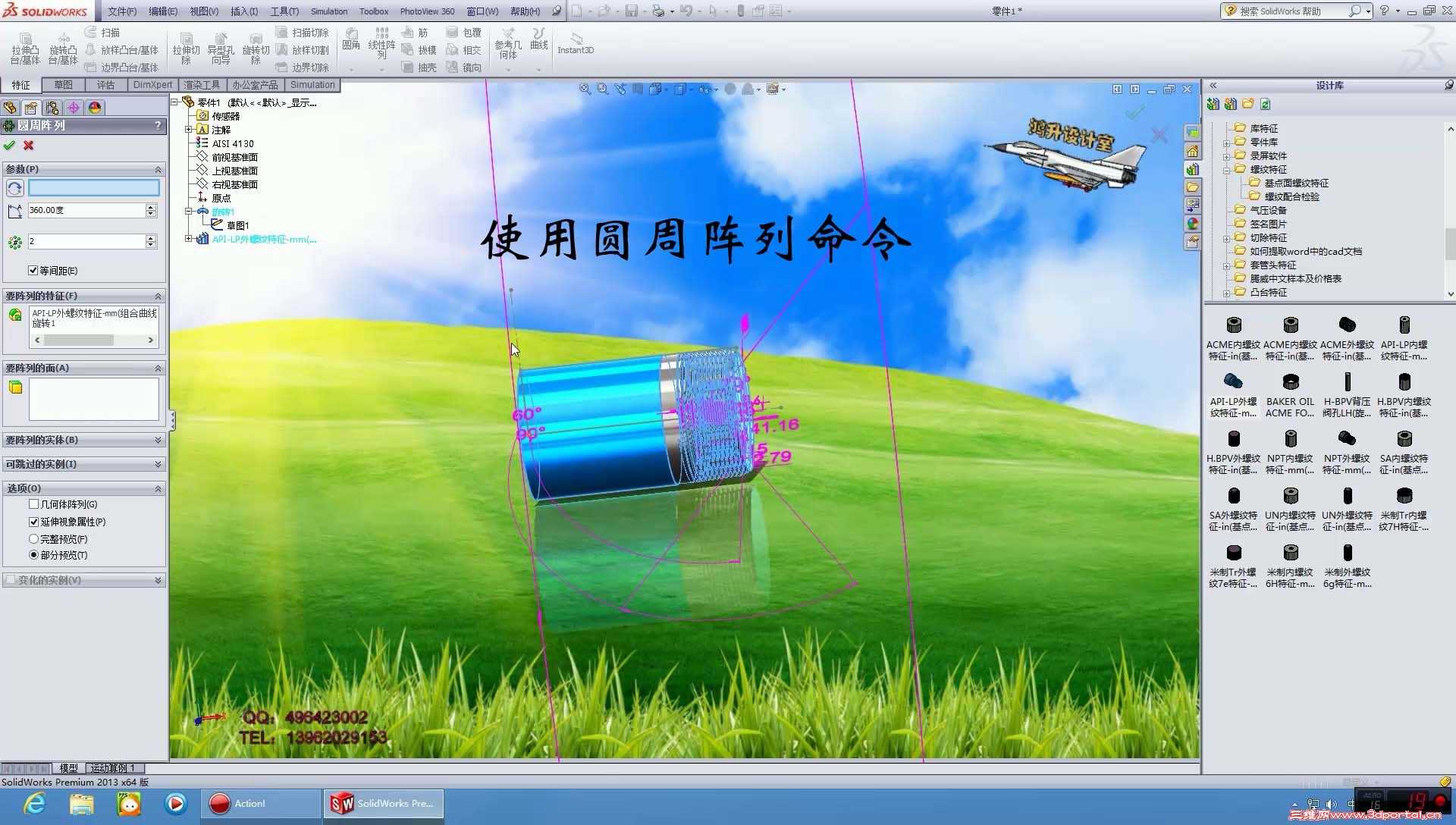Toggle the 等间距 equal spacing checkbox

tap(33, 270)
